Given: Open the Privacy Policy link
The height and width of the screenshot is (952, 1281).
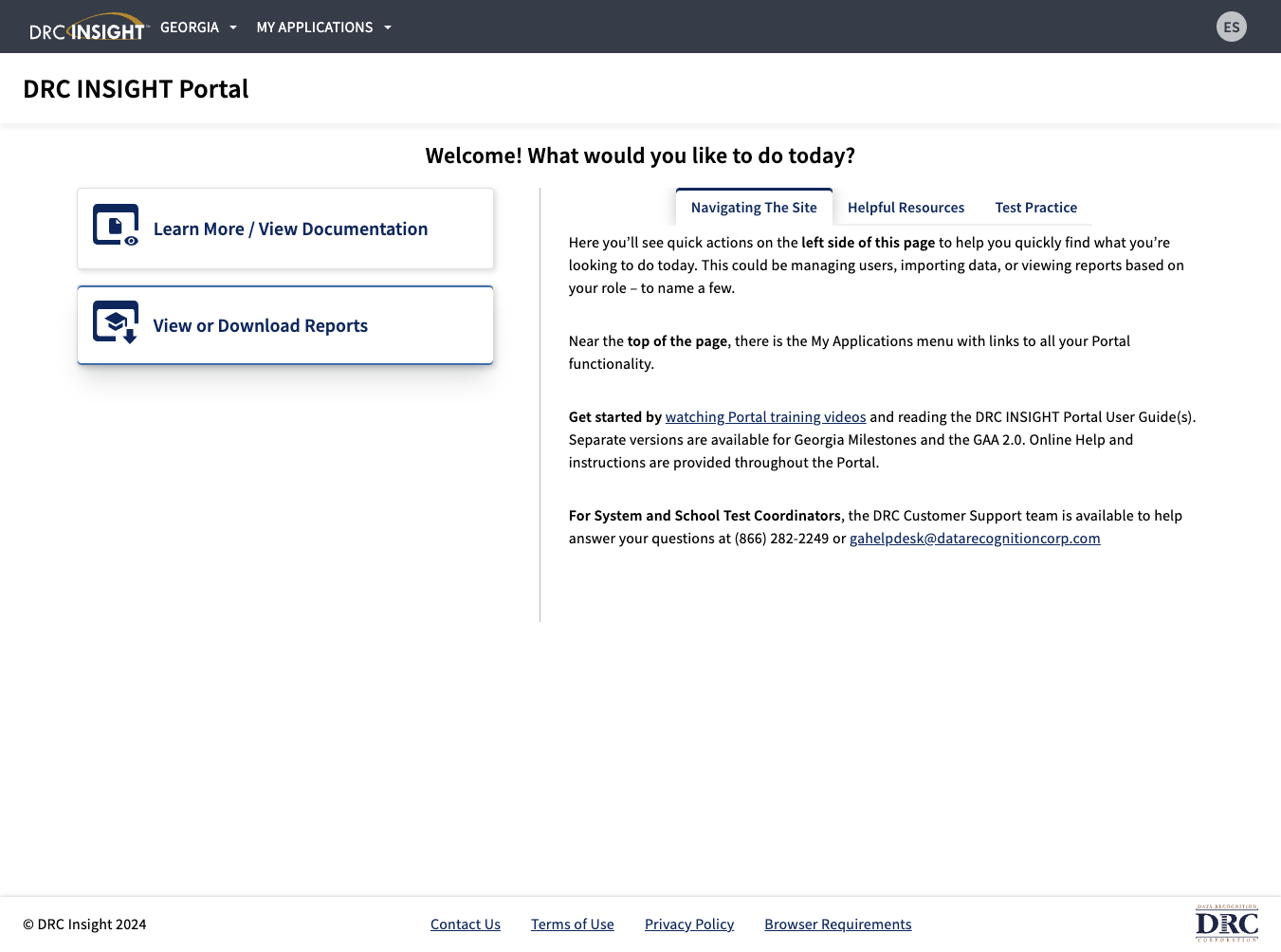Looking at the screenshot, I should tap(689, 925).
